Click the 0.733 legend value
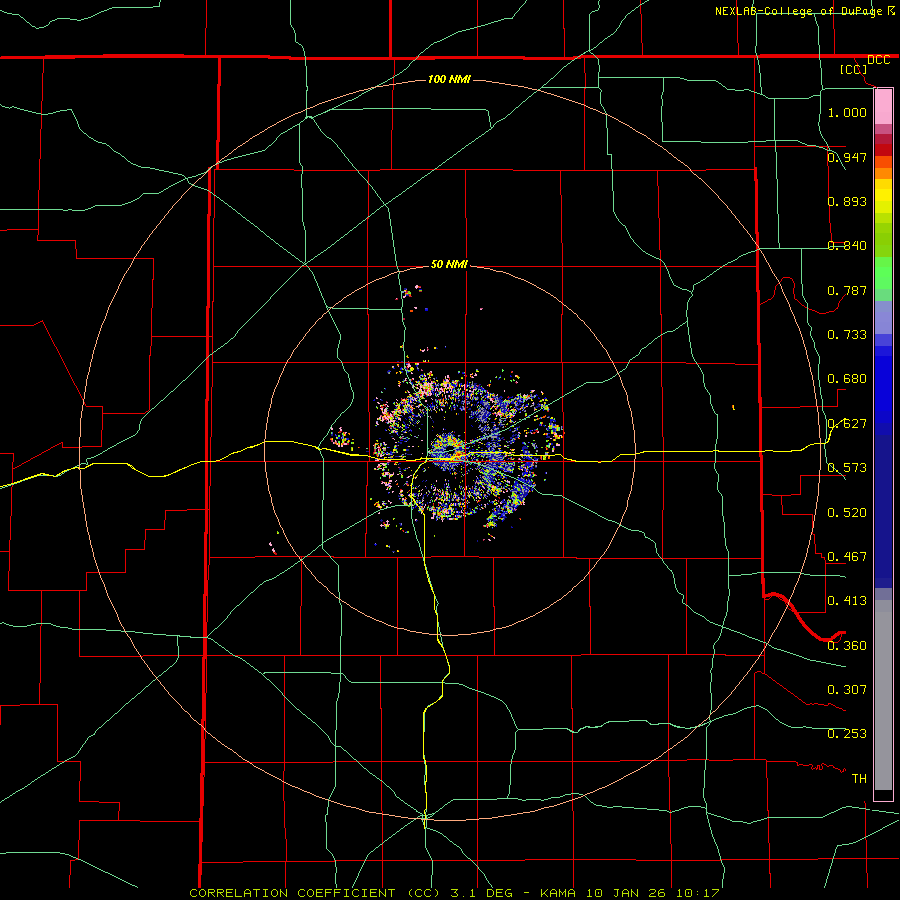The height and width of the screenshot is (900, 900). (x=847, y=335)
